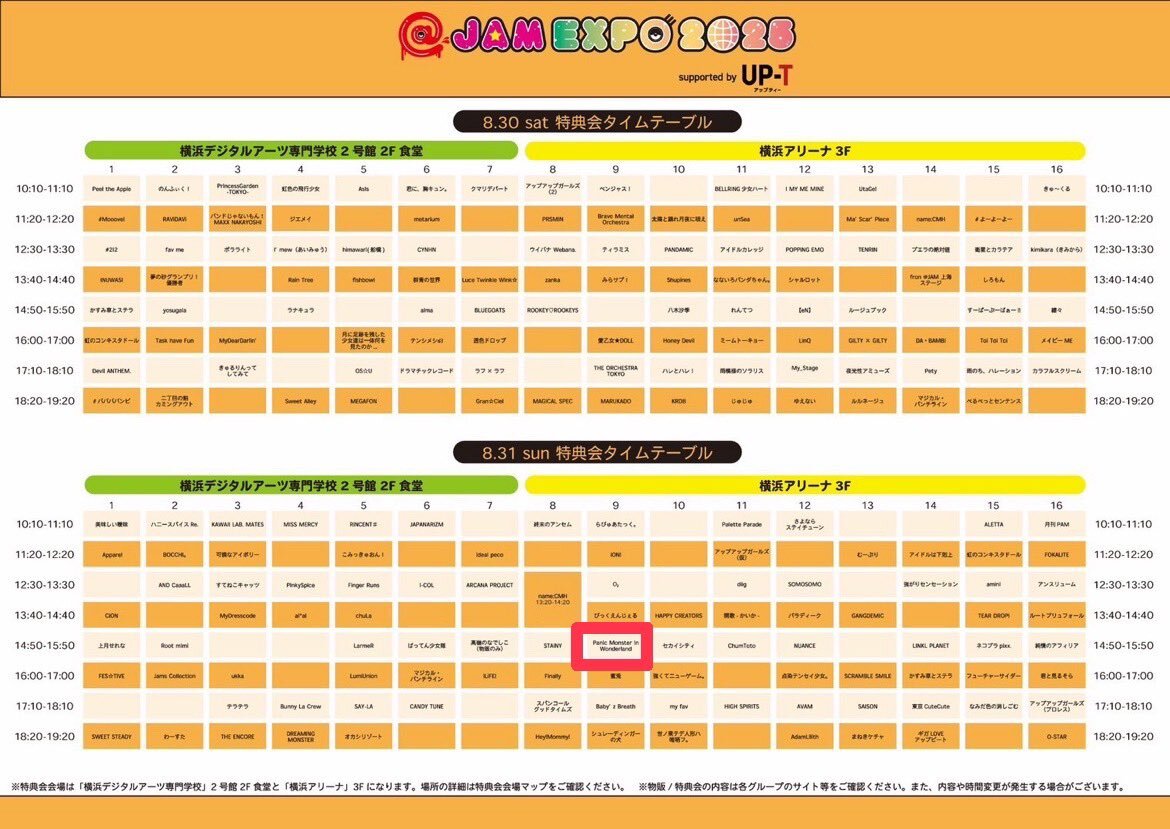This screenshot has height=829, width=1170.
Task: Click the MyDearDarlin' cell
Action: click(x=237, y=340)
